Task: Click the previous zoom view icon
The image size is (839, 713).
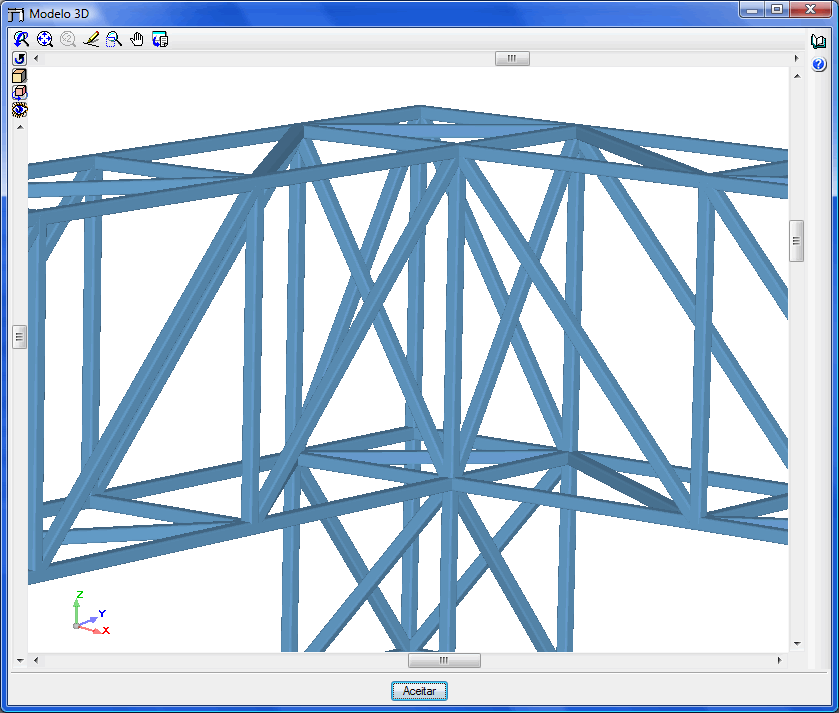Action: coord(21,39)
